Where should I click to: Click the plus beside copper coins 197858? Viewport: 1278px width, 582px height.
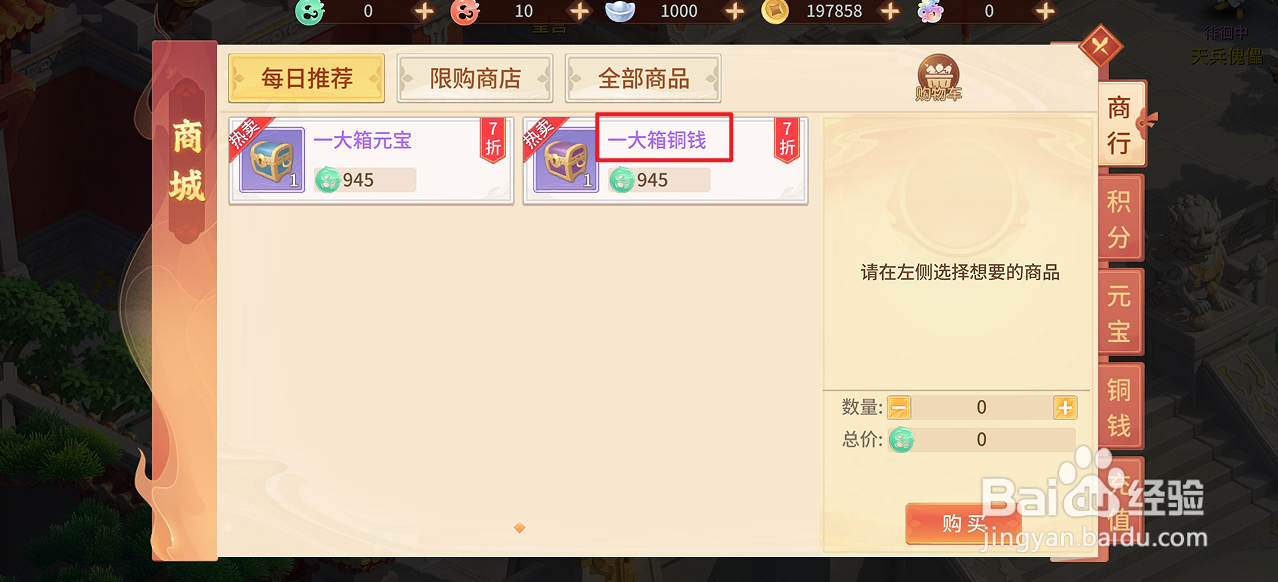pos(890,11)
